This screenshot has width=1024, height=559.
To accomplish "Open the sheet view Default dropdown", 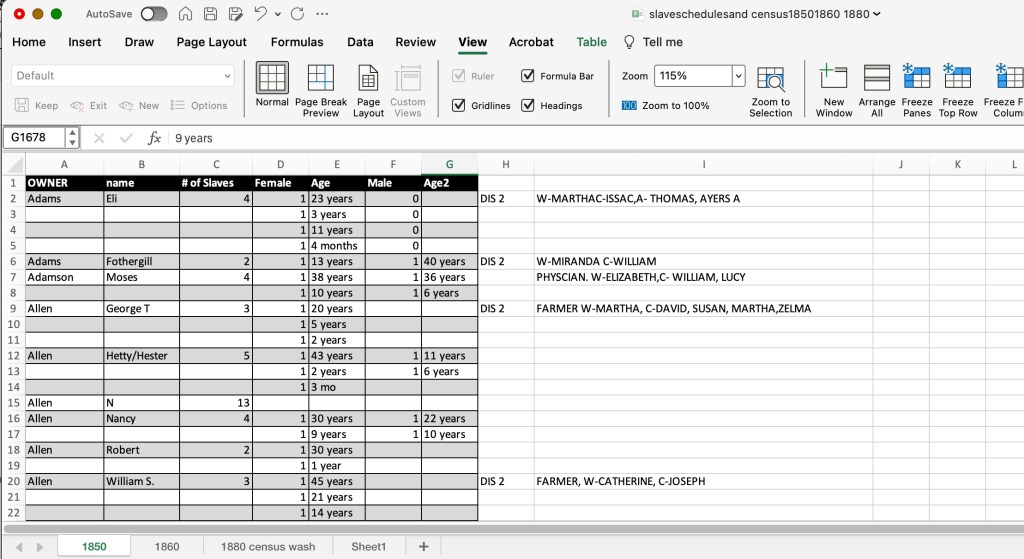I will 226,76.
